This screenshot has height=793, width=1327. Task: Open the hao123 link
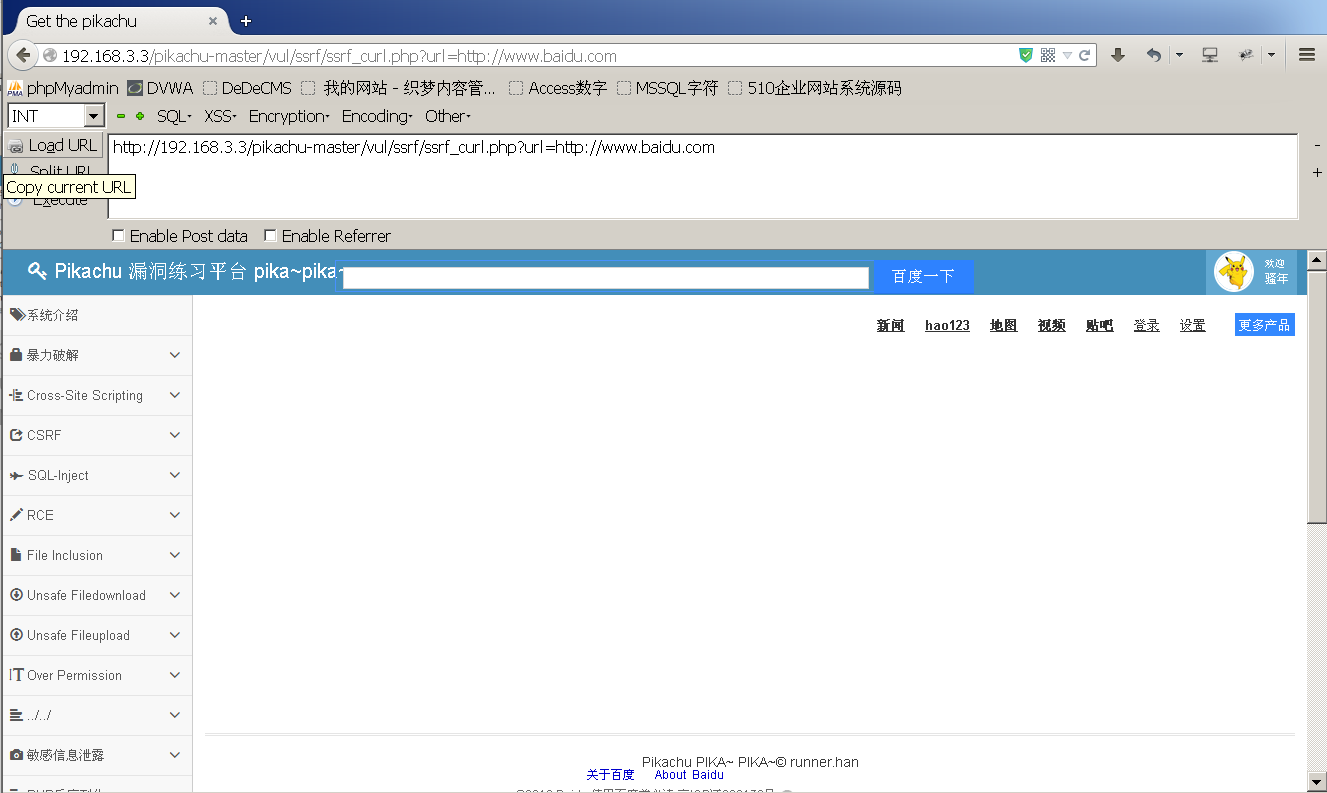click(947, 325)
